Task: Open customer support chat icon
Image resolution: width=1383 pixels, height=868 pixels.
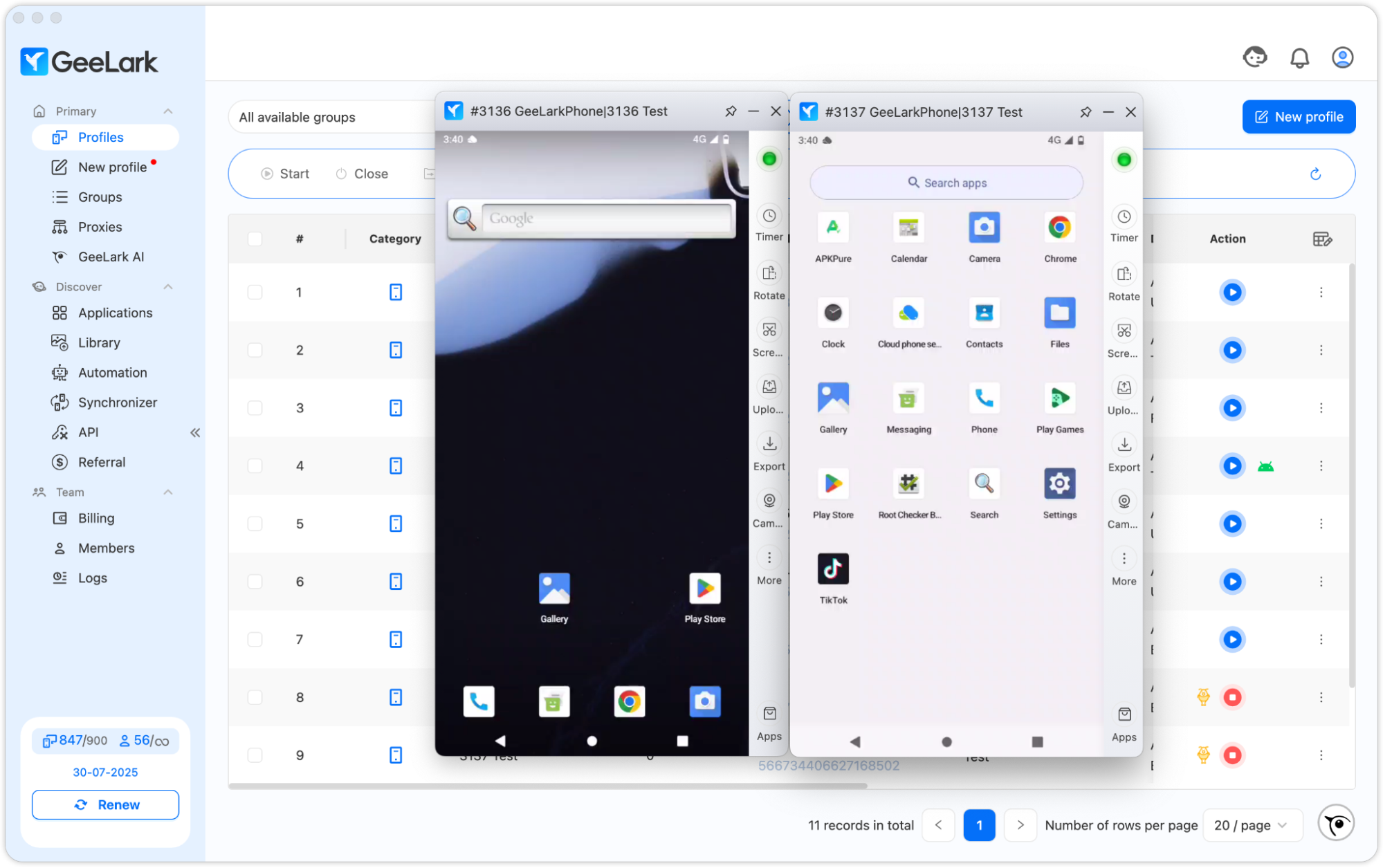Action: (x=1254, y=57)
